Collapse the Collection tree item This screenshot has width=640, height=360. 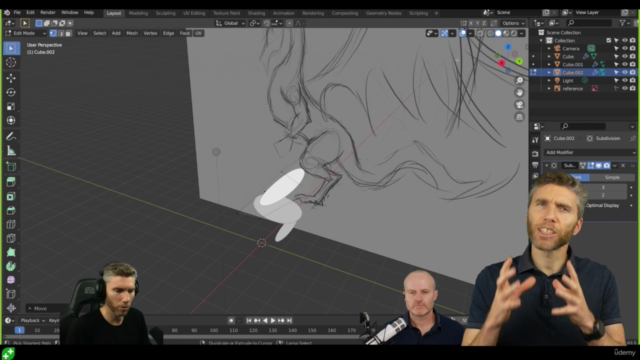(x=542, y=40)
